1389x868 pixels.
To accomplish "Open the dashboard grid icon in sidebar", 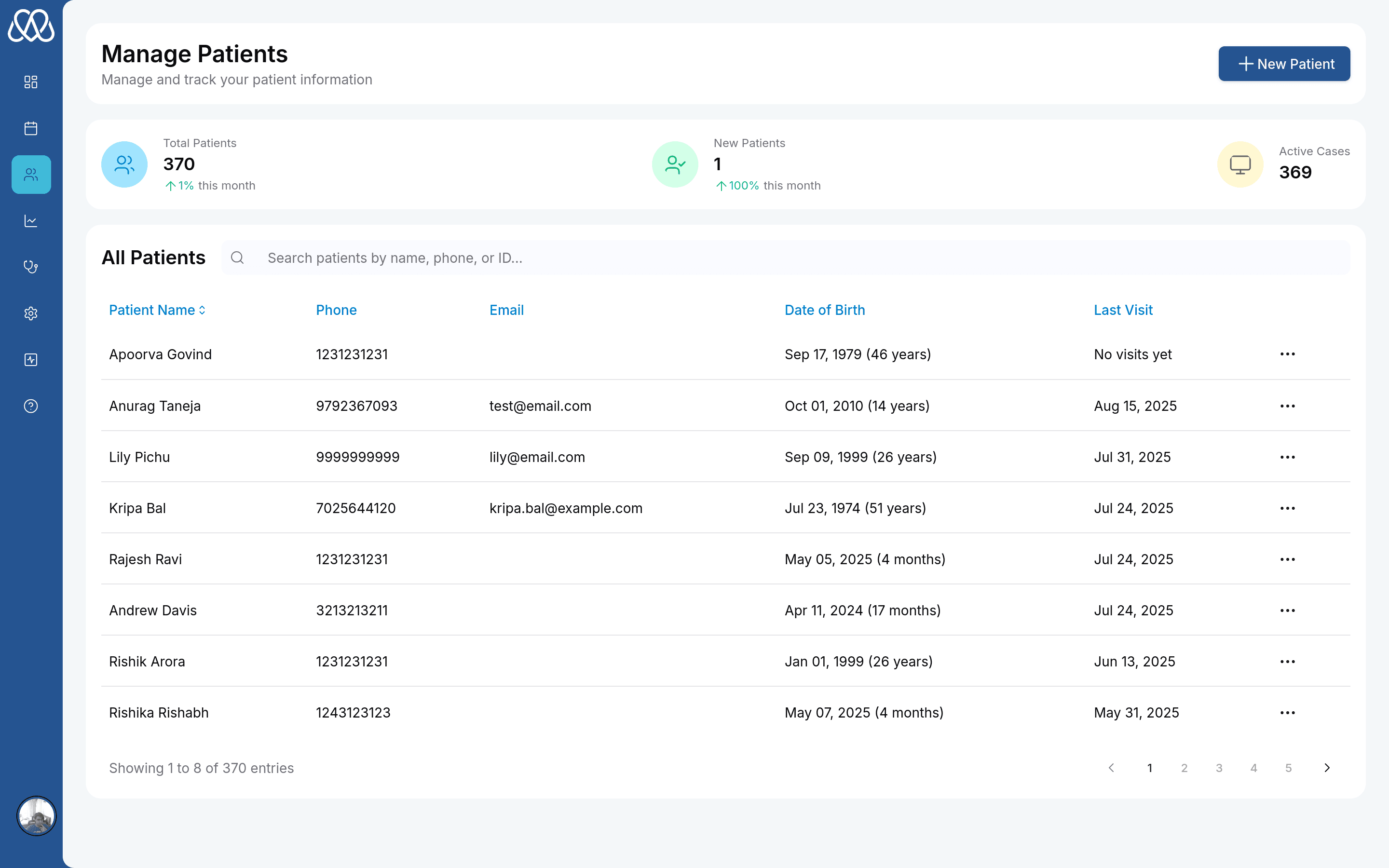I will (x=31, y=82).
